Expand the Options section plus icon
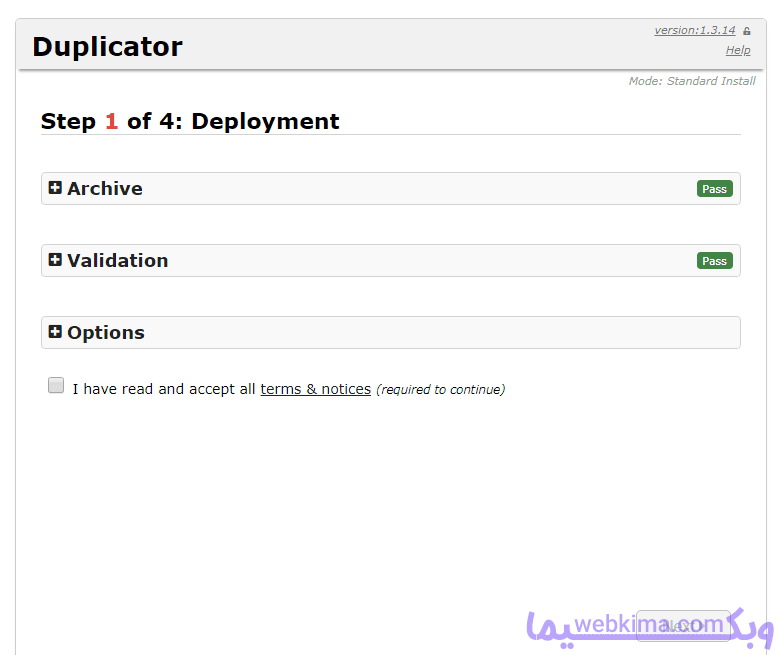Screen dimensions: 780x655 pos(55,332)
